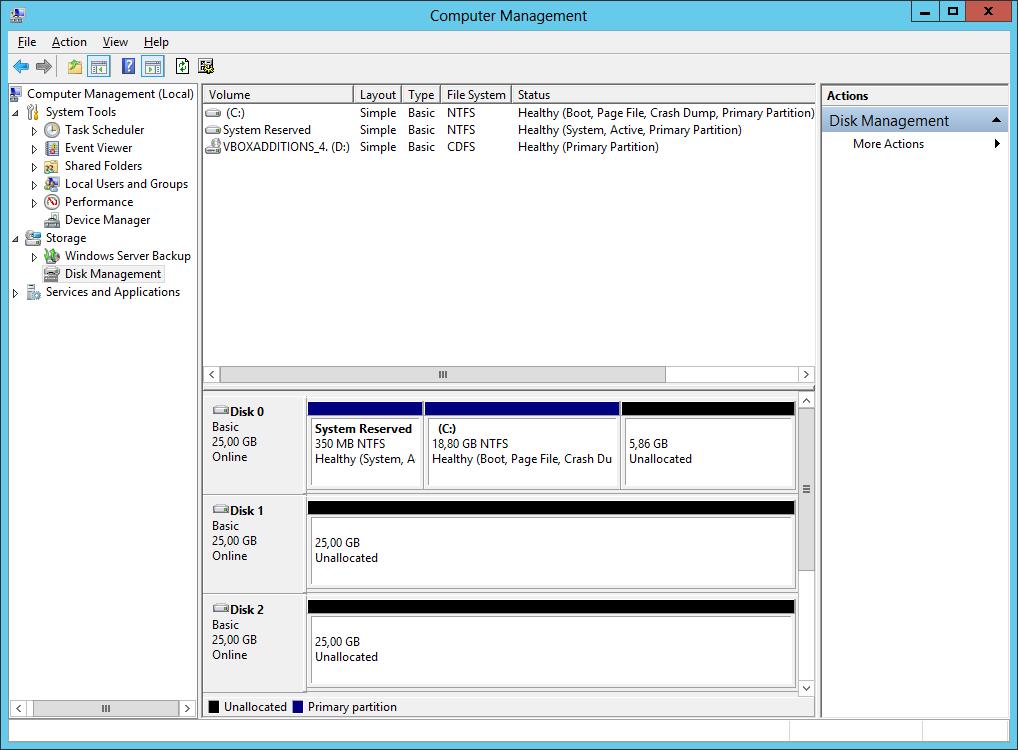Viewport: 1018px width, 750px height.
Task: Click the Event Viewer icon
Action: pos(52,148)
